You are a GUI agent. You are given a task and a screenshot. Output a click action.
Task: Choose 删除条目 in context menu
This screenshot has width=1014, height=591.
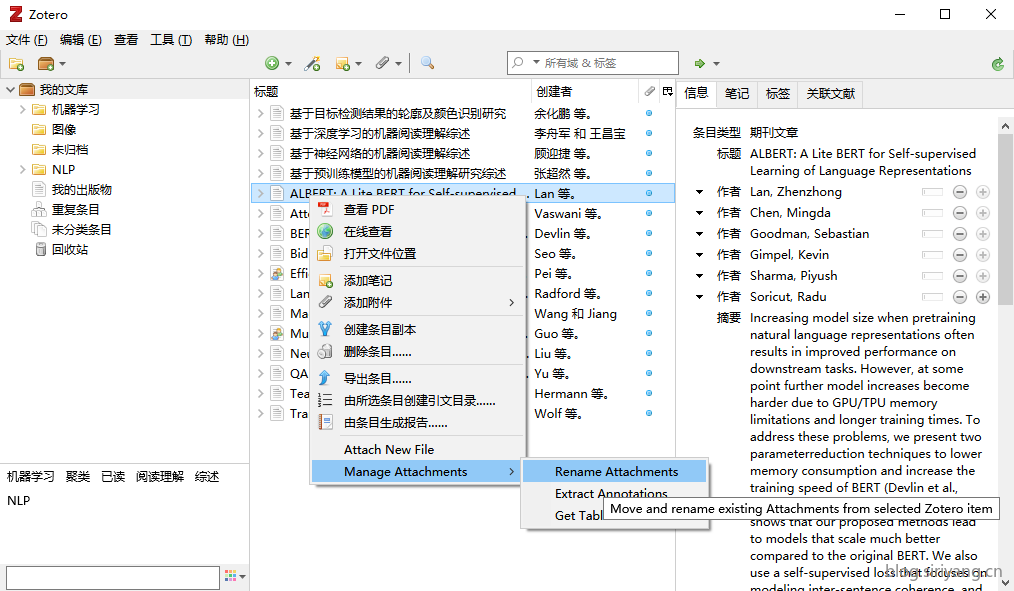417,352
